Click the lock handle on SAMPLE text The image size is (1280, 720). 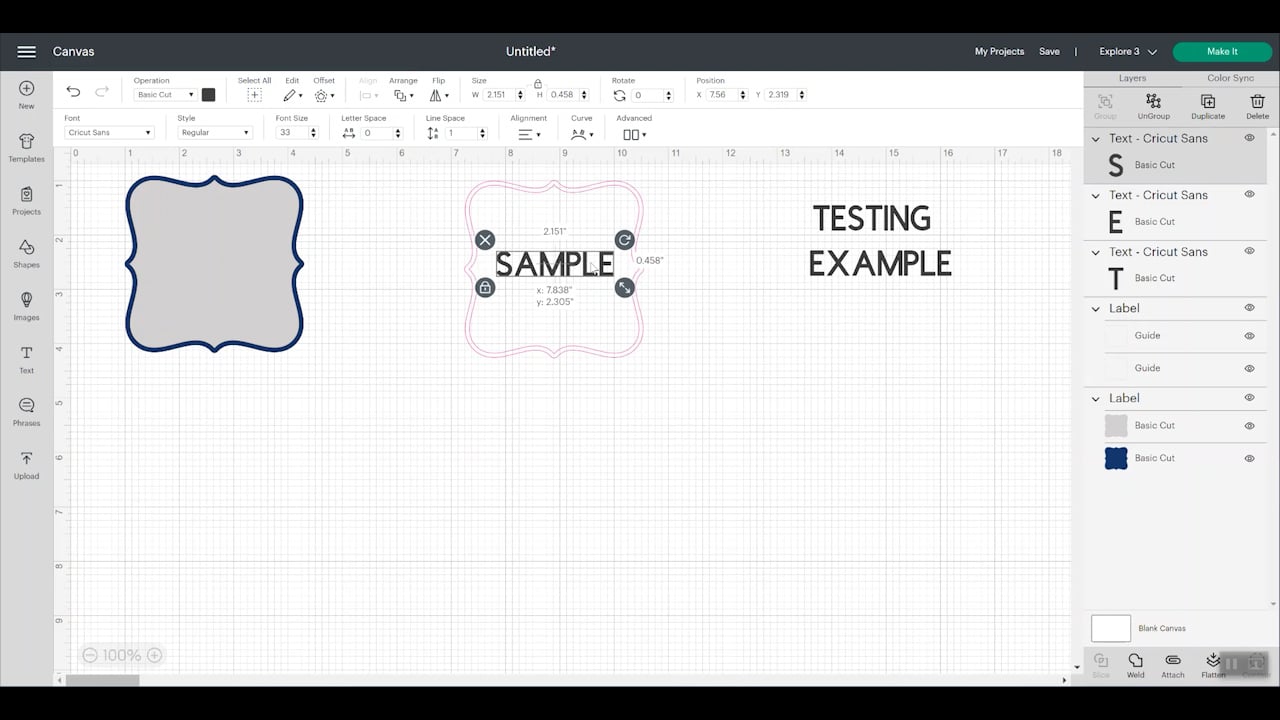485,288
